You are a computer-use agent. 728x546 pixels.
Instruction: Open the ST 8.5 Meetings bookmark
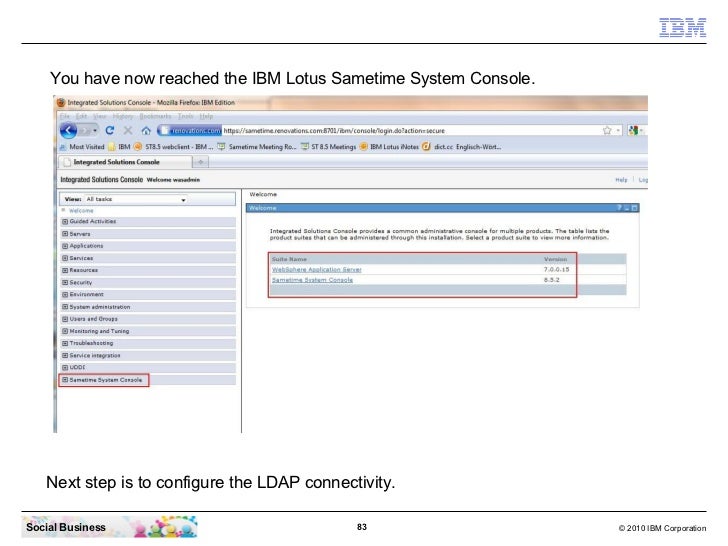pyautogui.click(x=329, y=147)
